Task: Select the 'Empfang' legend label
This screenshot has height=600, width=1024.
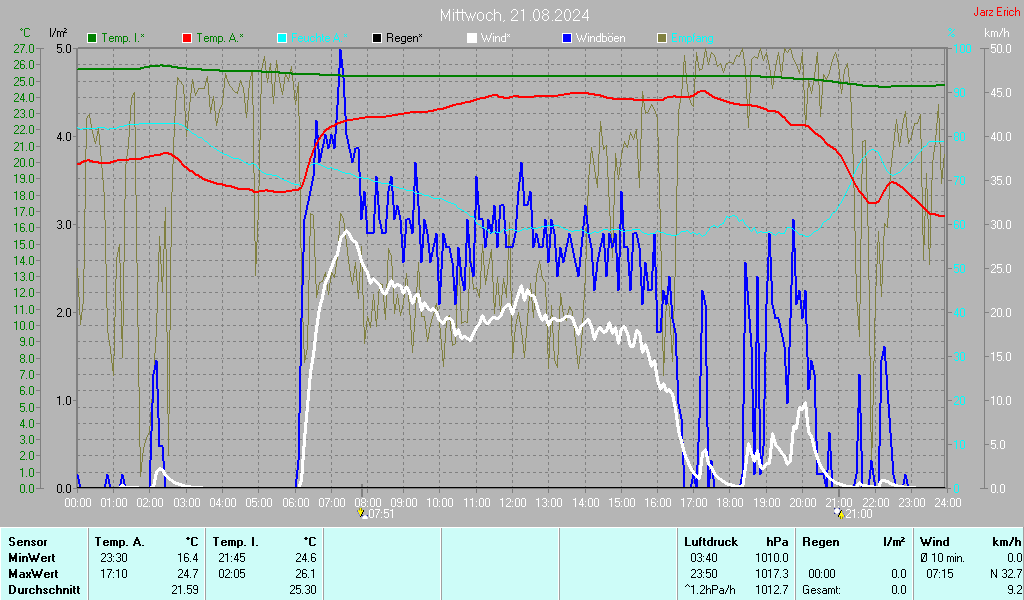Action: (x=692, y=39)
